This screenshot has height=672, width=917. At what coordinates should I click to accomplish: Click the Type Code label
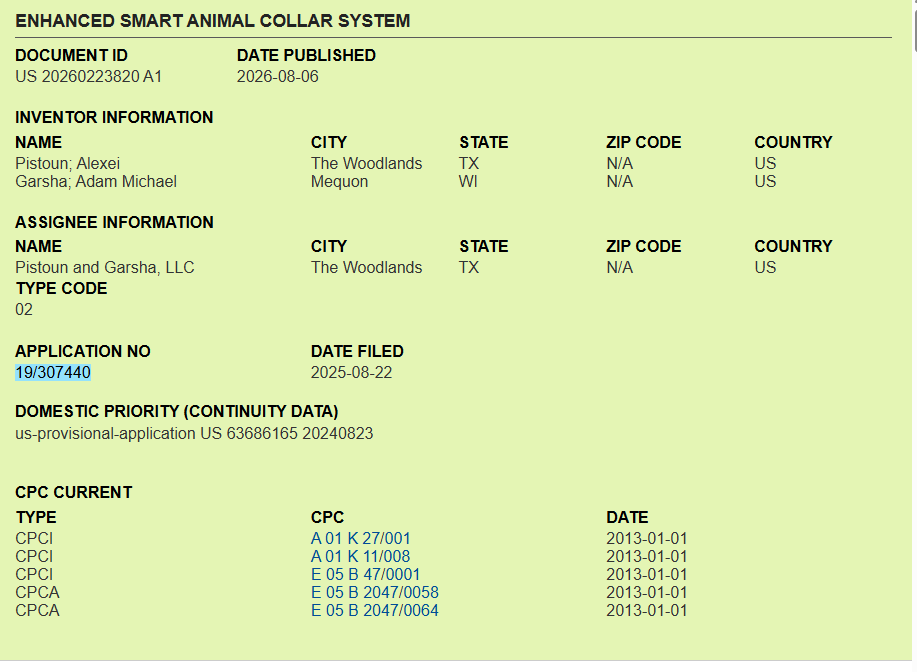pyautogui.click(x=61, y=289)
